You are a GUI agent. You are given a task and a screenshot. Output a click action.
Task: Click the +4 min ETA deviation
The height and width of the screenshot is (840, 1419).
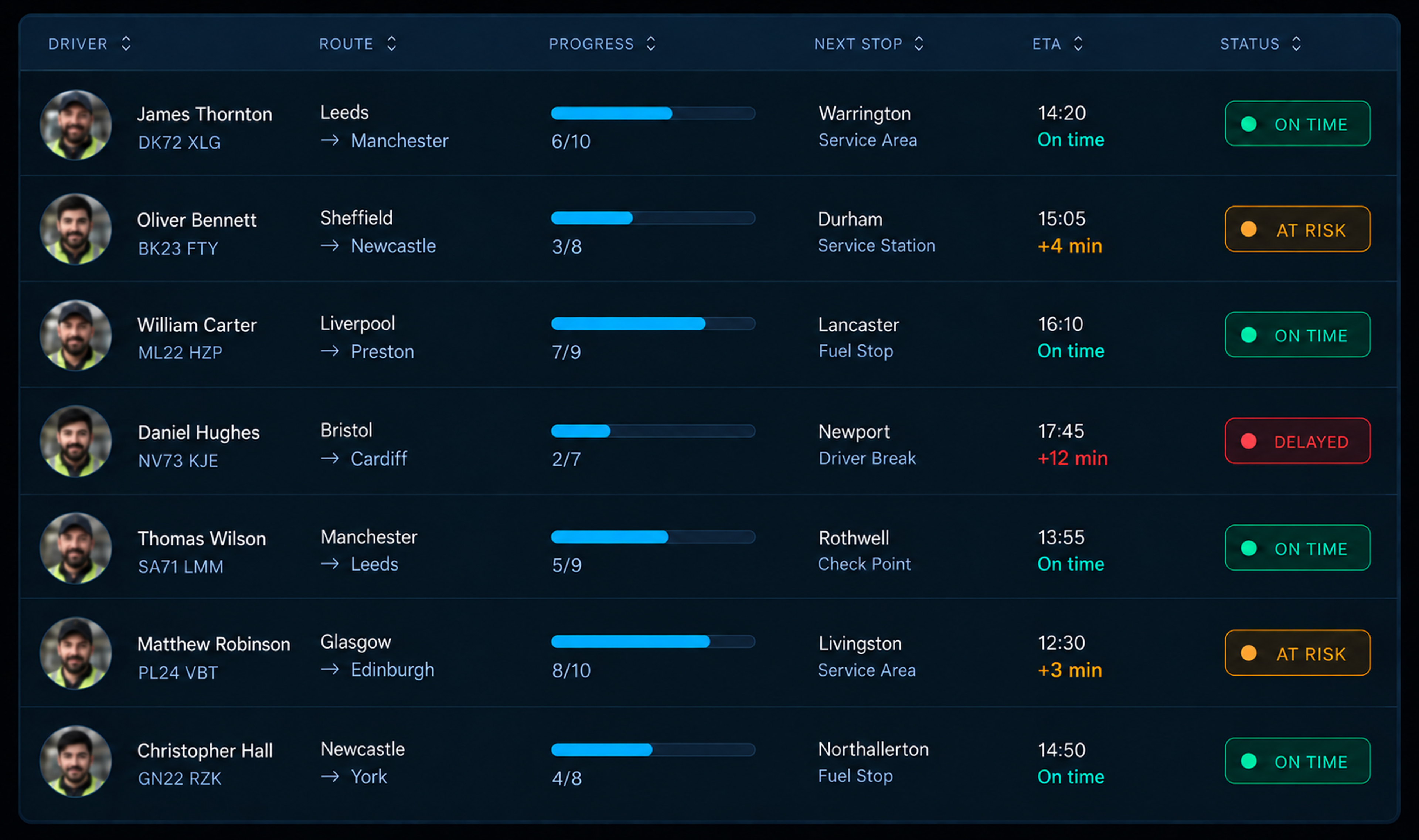point(1070,246)
